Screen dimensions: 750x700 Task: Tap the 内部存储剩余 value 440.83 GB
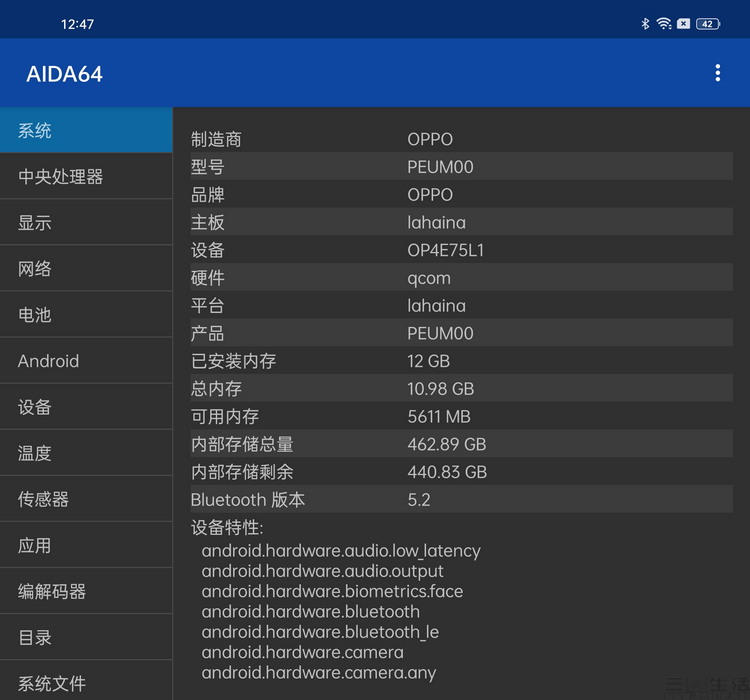point(447,472)
